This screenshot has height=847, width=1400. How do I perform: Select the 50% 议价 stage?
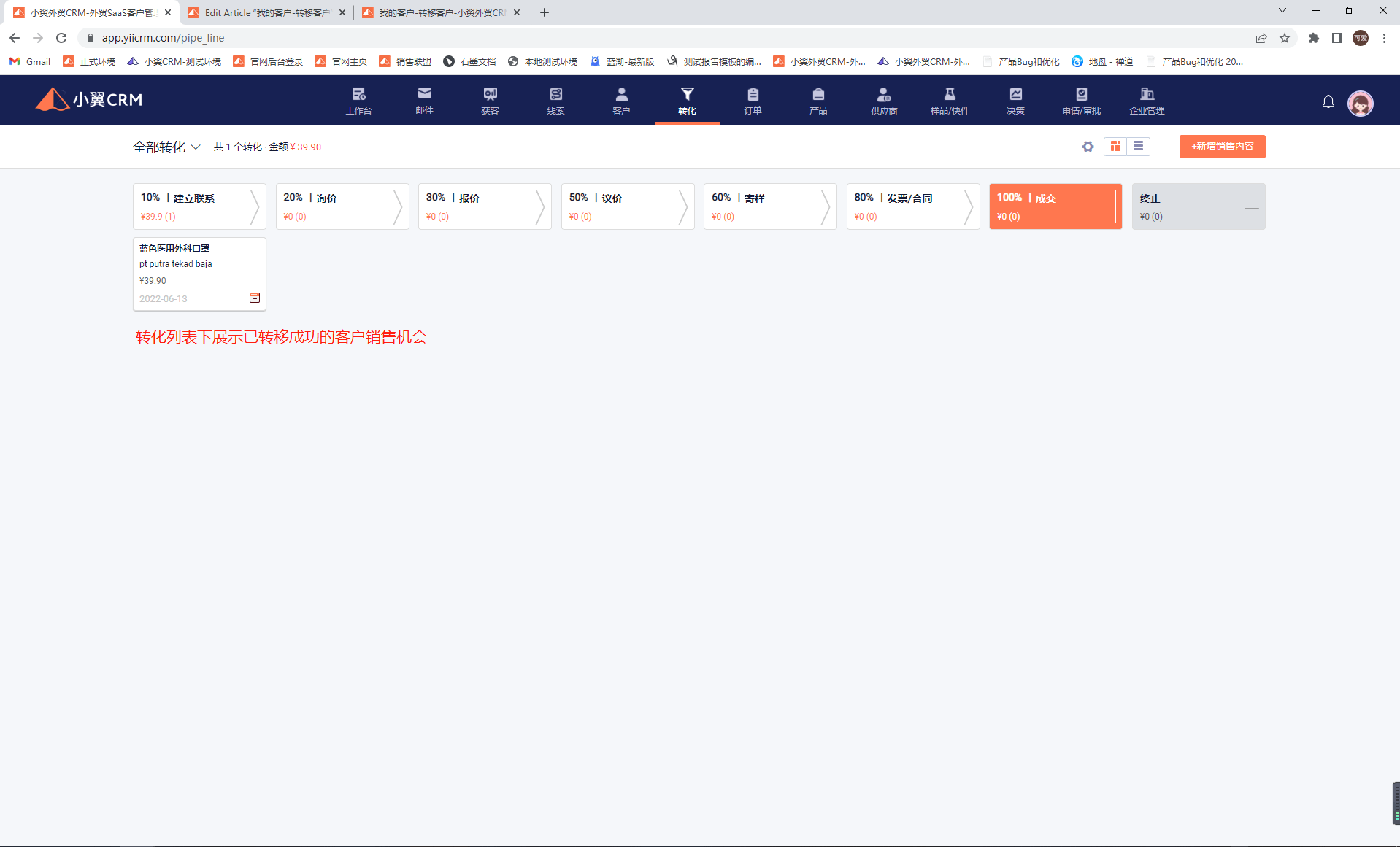628,206
